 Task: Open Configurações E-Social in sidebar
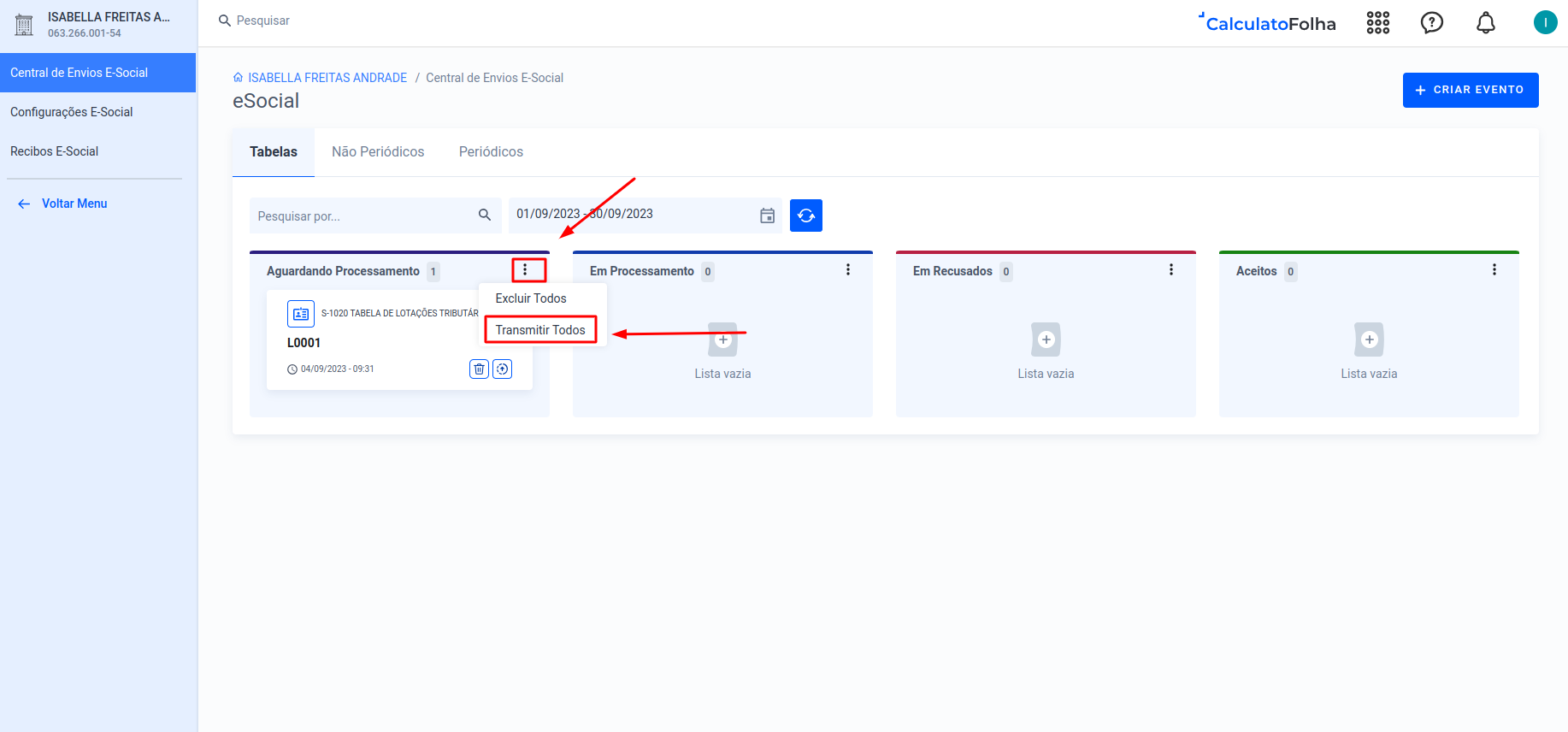click(x=97, y=112)
